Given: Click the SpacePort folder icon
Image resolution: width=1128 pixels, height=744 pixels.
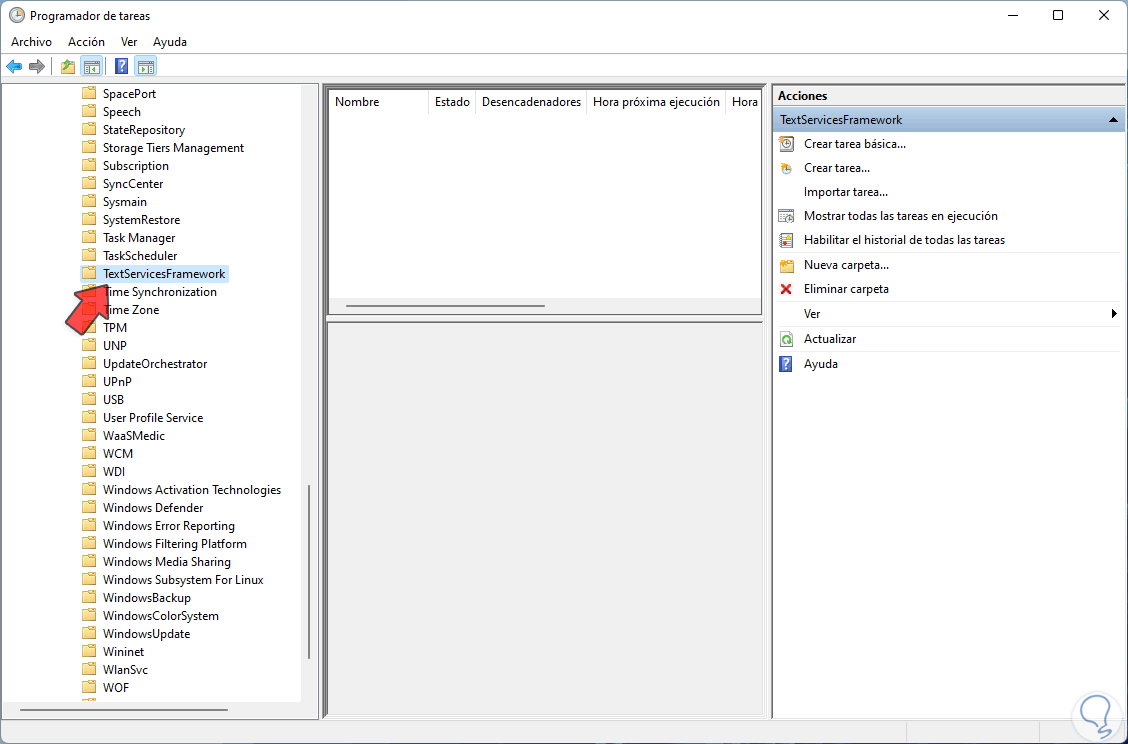Looking at the screenshot, I should coord(89,93).
